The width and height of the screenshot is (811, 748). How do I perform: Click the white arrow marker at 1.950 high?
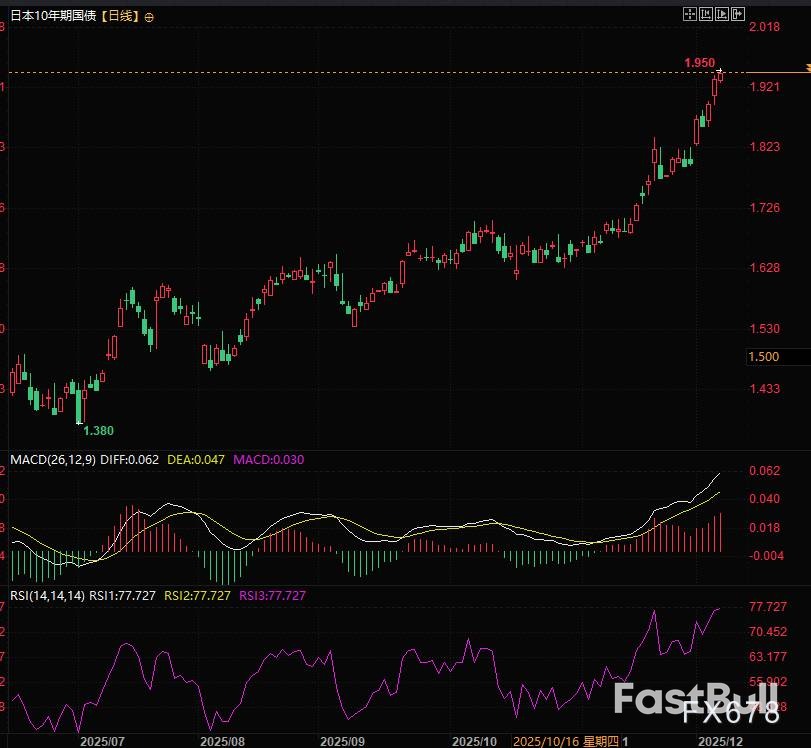click(720, 69)
